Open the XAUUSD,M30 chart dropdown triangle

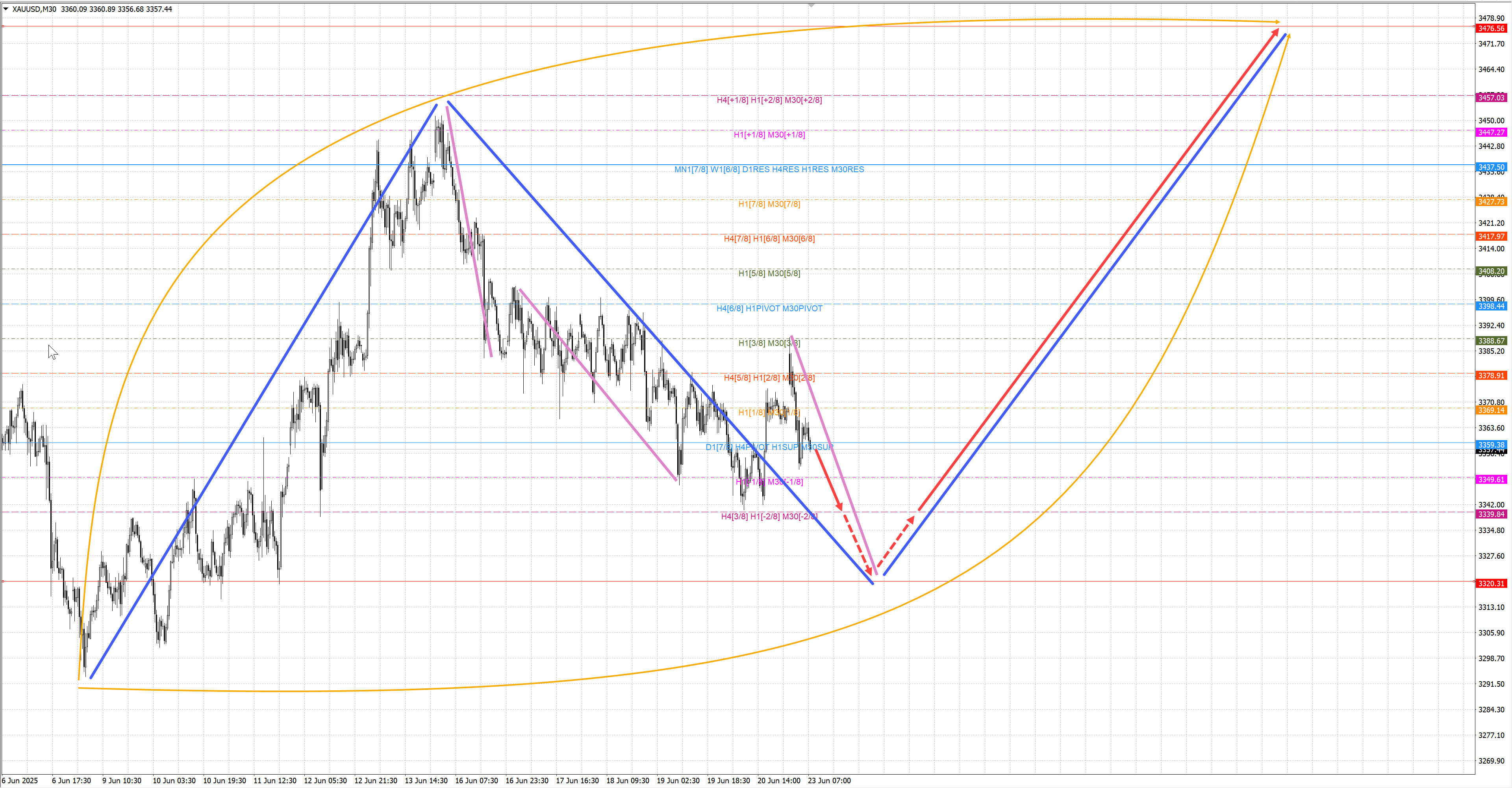click(6, 9)
